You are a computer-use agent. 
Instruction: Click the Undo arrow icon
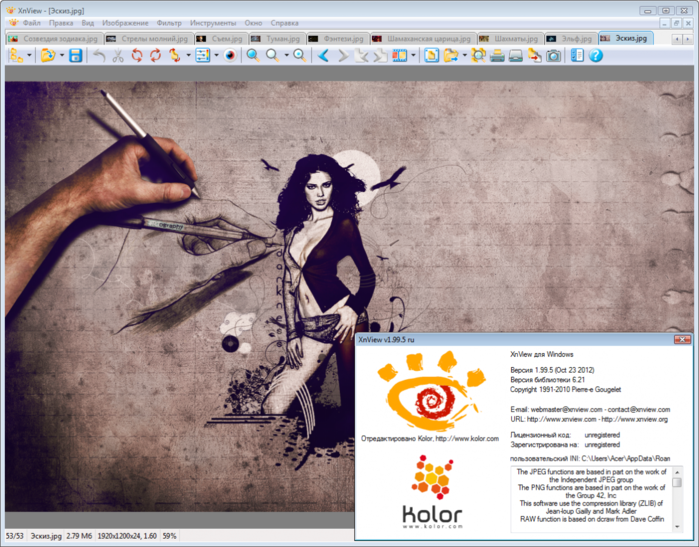[x=99, y=56]
